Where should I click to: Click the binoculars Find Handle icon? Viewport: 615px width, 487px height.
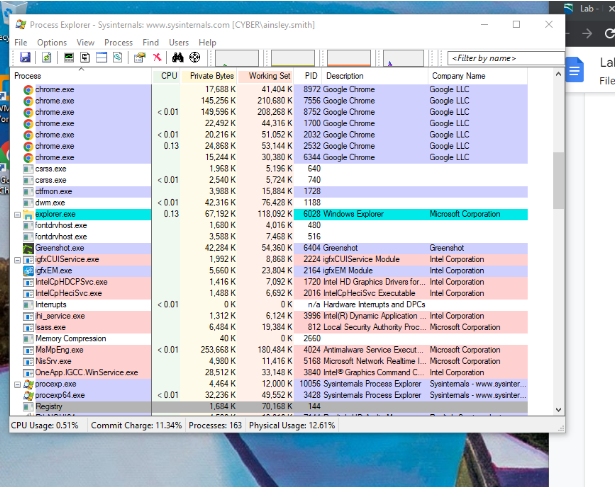click(178, 58)
